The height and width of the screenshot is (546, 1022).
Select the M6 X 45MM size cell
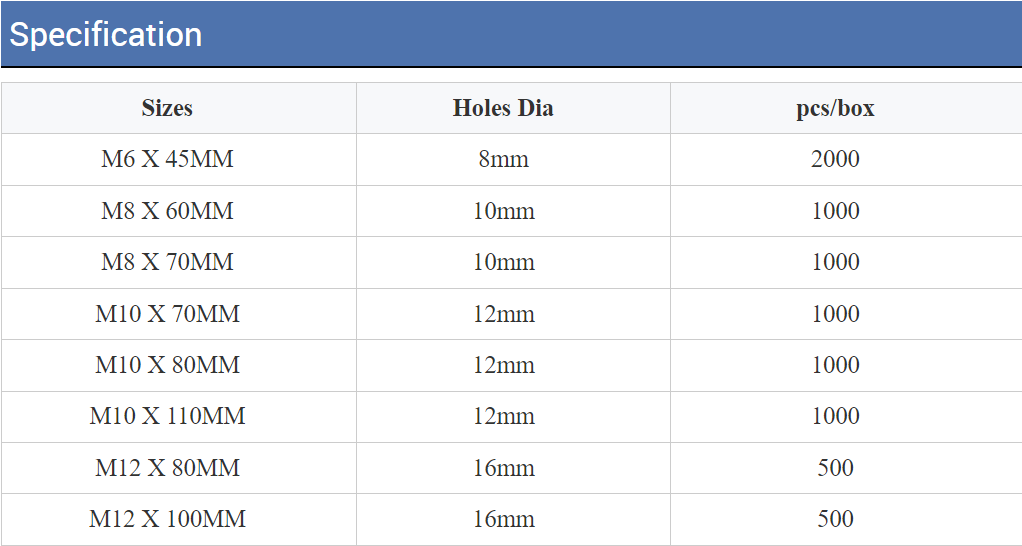pos(167,159)
